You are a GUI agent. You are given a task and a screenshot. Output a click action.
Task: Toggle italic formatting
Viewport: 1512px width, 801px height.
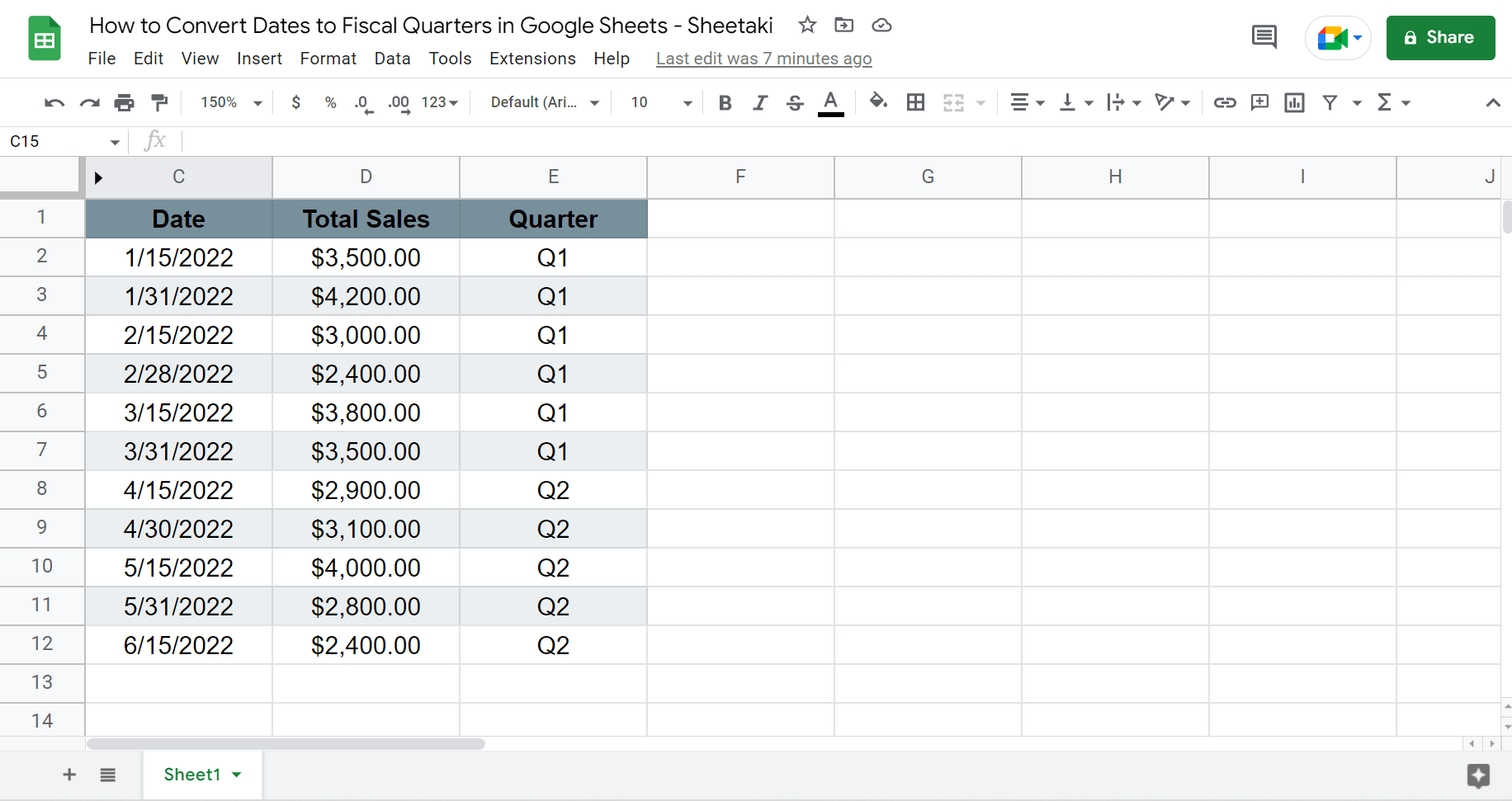(759, 102)
